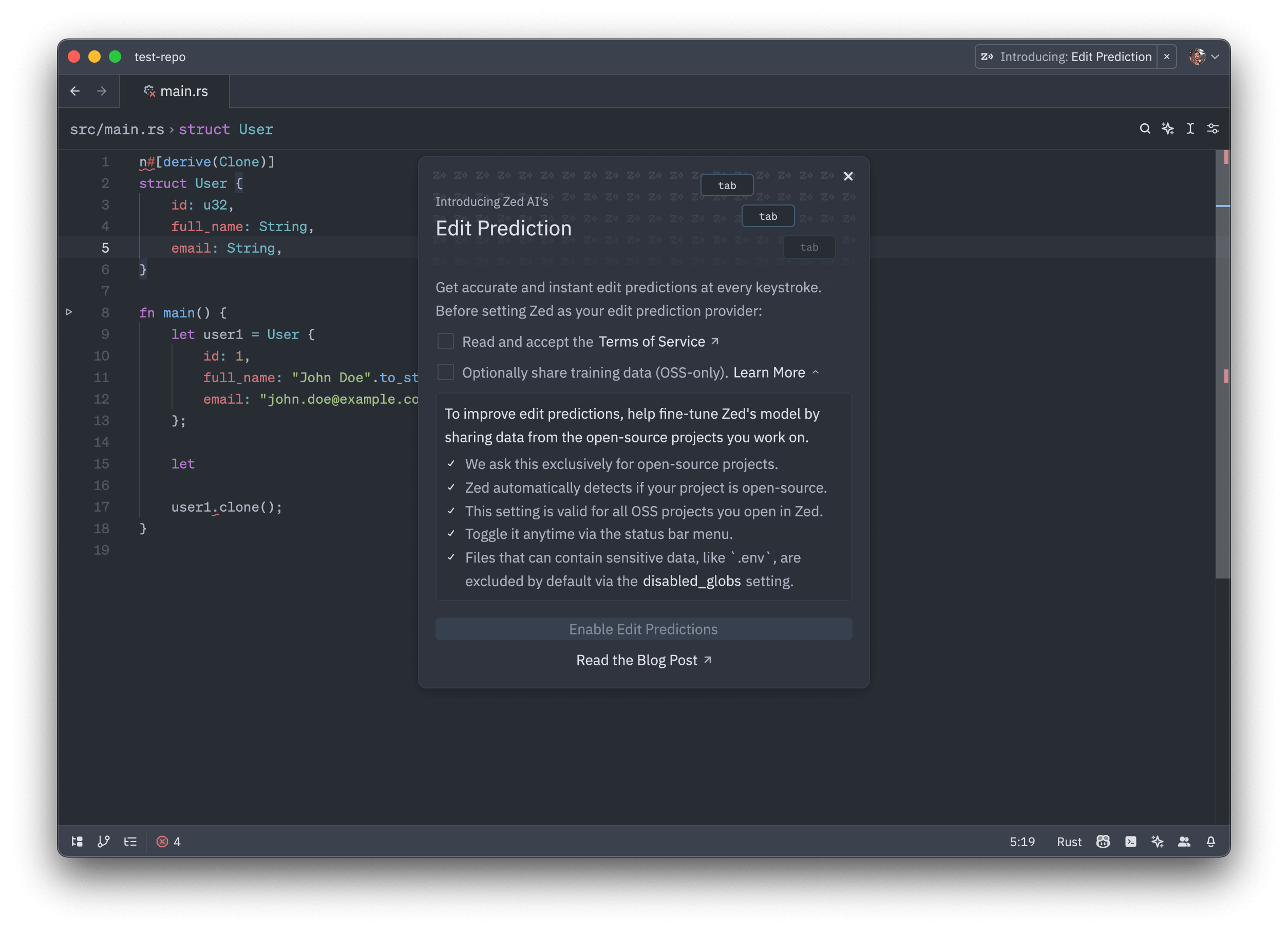
Task: Click cursor position 5:19 in status bar
Action: click(x=1021, y=842)
